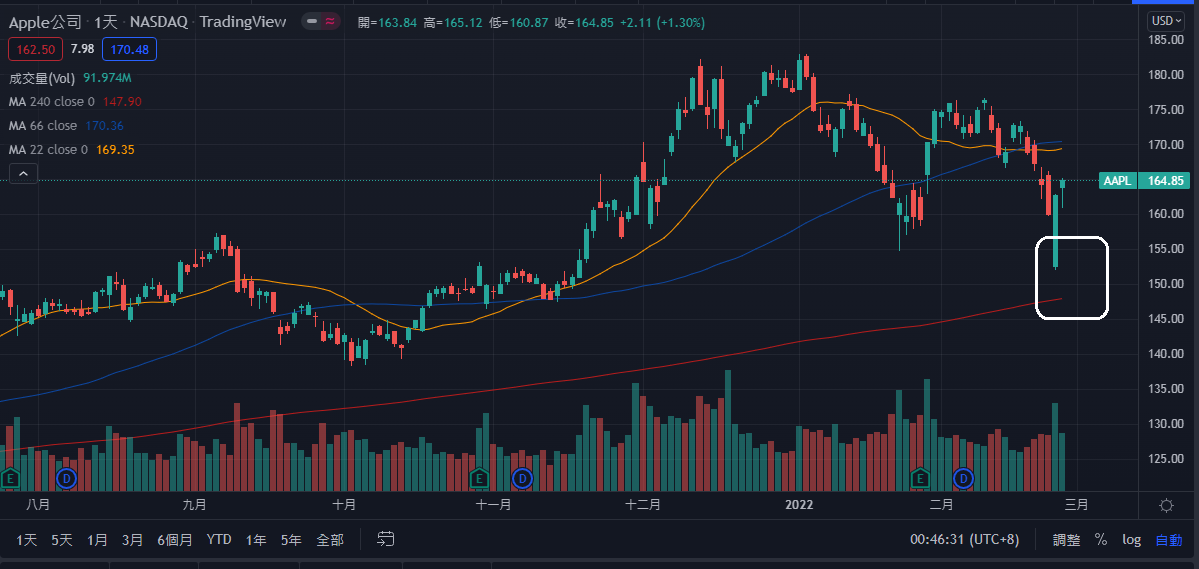Image resolution: width=1199 pixels, height=569 pixels.
Task: Click the earnings E marker near 二月
Action: click(920, 479)
